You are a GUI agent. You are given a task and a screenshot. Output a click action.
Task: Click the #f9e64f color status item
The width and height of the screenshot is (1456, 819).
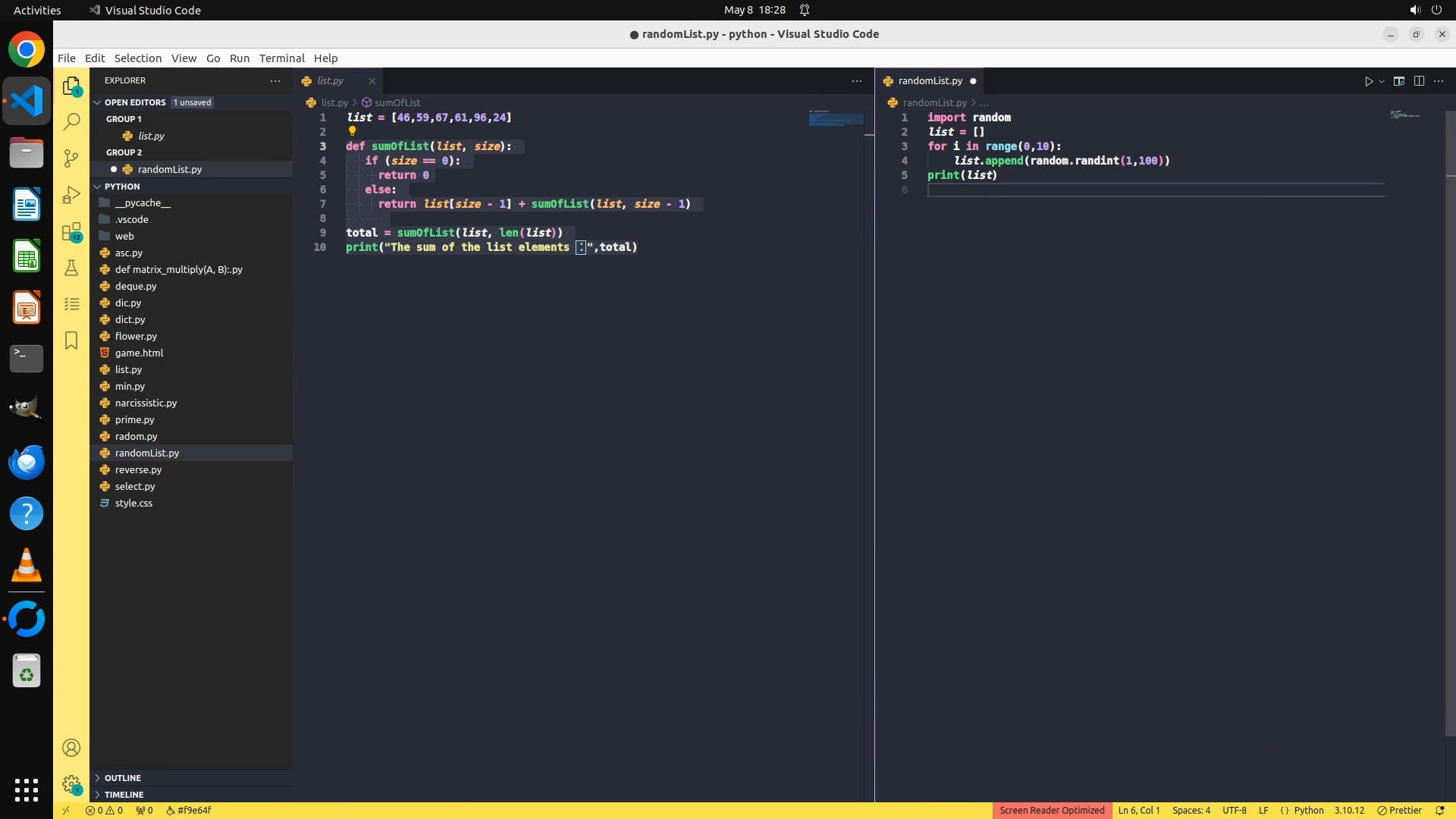click(189, 811)
